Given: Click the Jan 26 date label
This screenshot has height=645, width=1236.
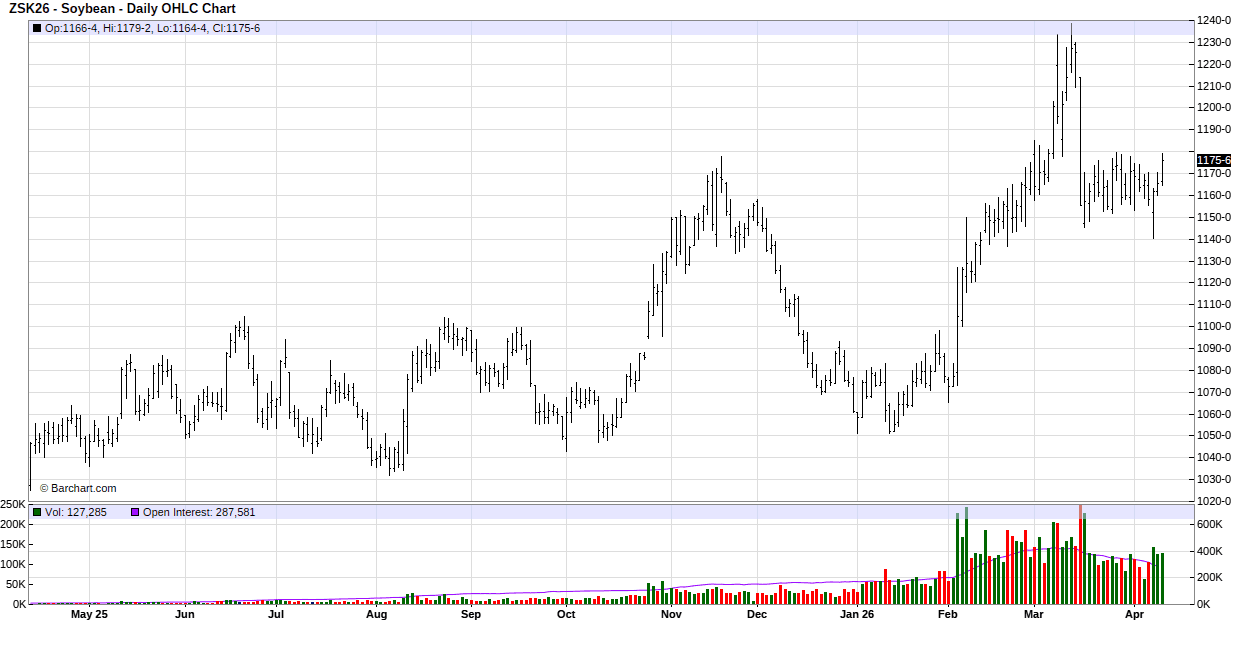Looking at the screenshot, I should (857, 615).
